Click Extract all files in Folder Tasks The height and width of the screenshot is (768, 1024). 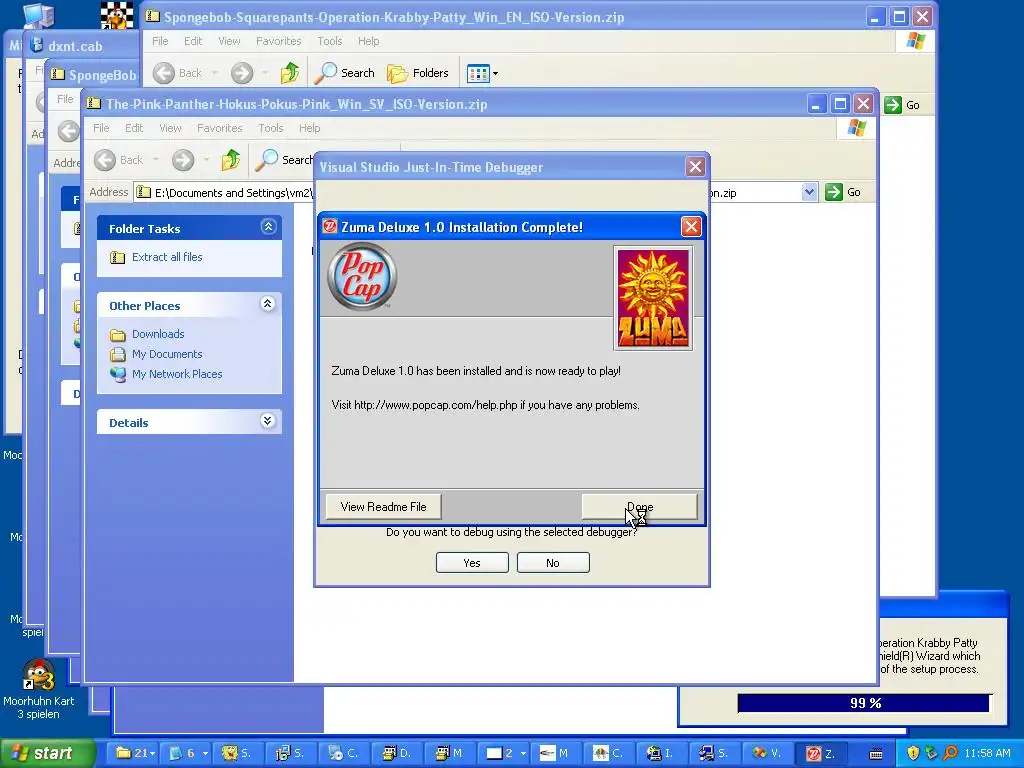(167, 257)
